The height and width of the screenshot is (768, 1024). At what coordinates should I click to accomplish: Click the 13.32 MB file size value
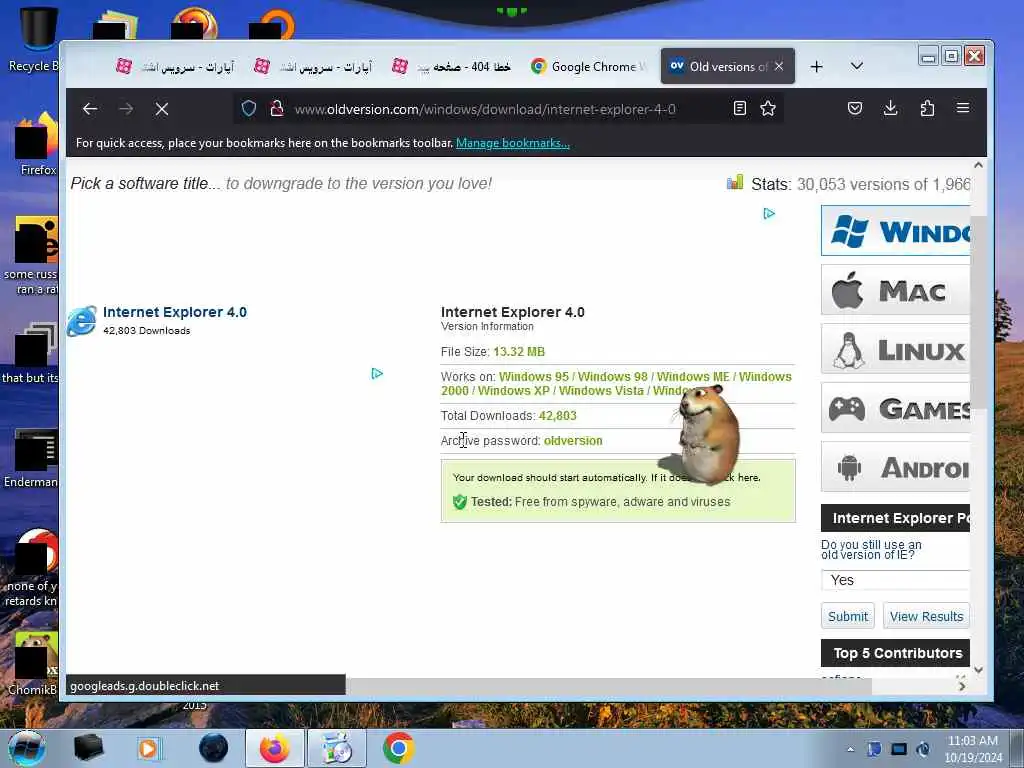[519, 352]
